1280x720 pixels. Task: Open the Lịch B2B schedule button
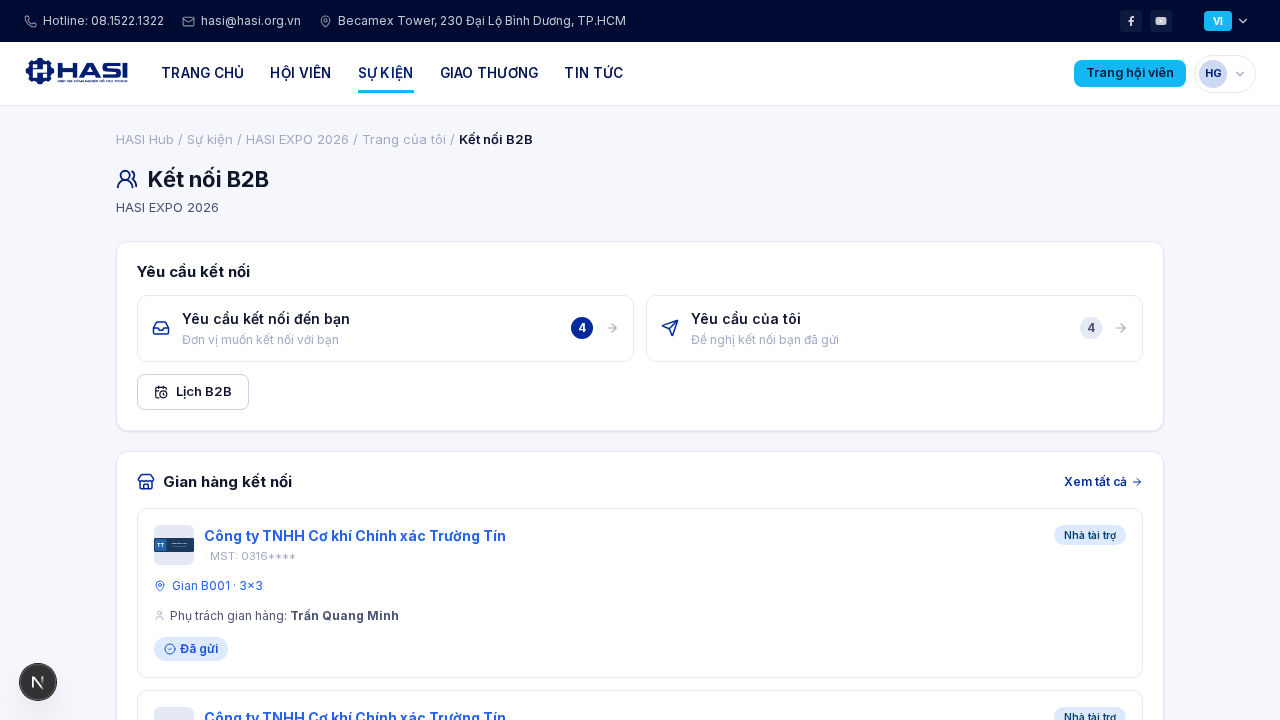193,392
